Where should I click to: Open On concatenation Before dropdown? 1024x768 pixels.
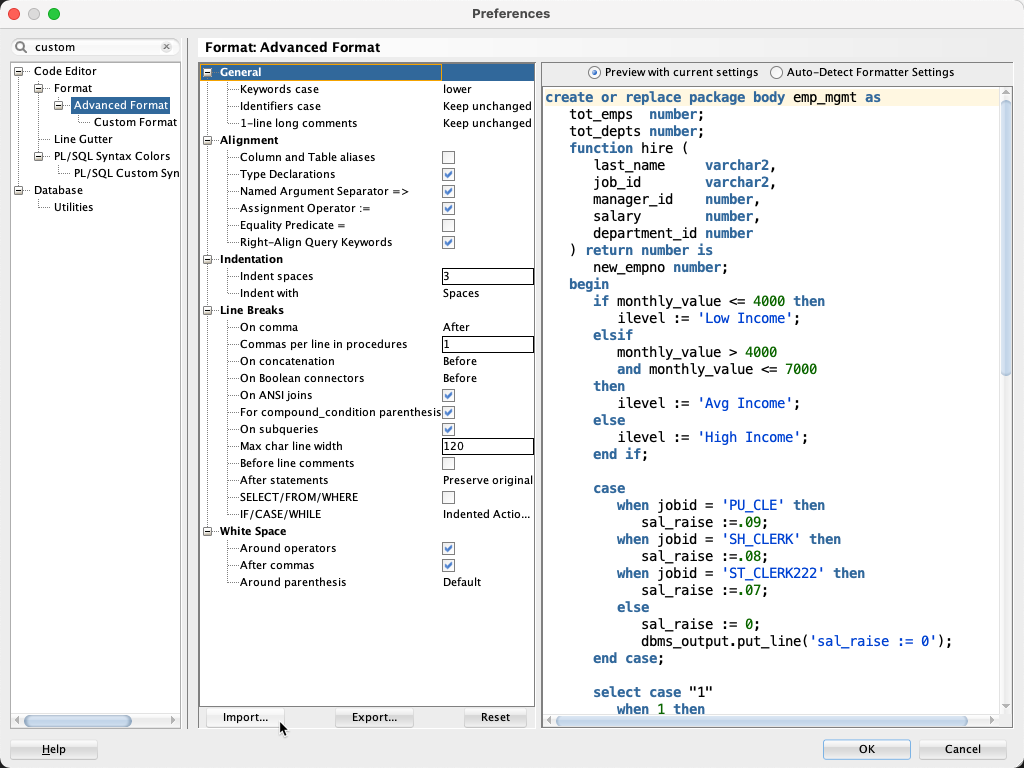click(487, 361)
